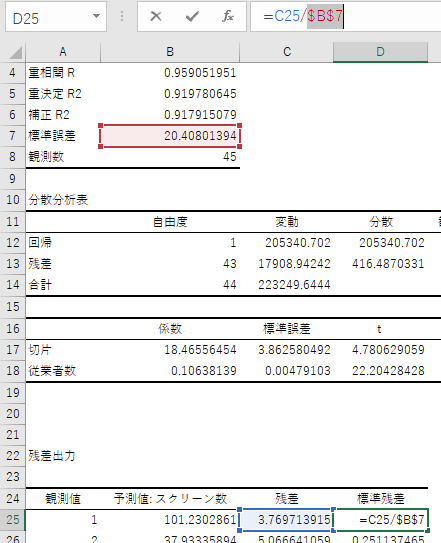The height and width of the screenshot is (543, 441).
Task: Click the 分散 column heading
Action: point(381,222)
